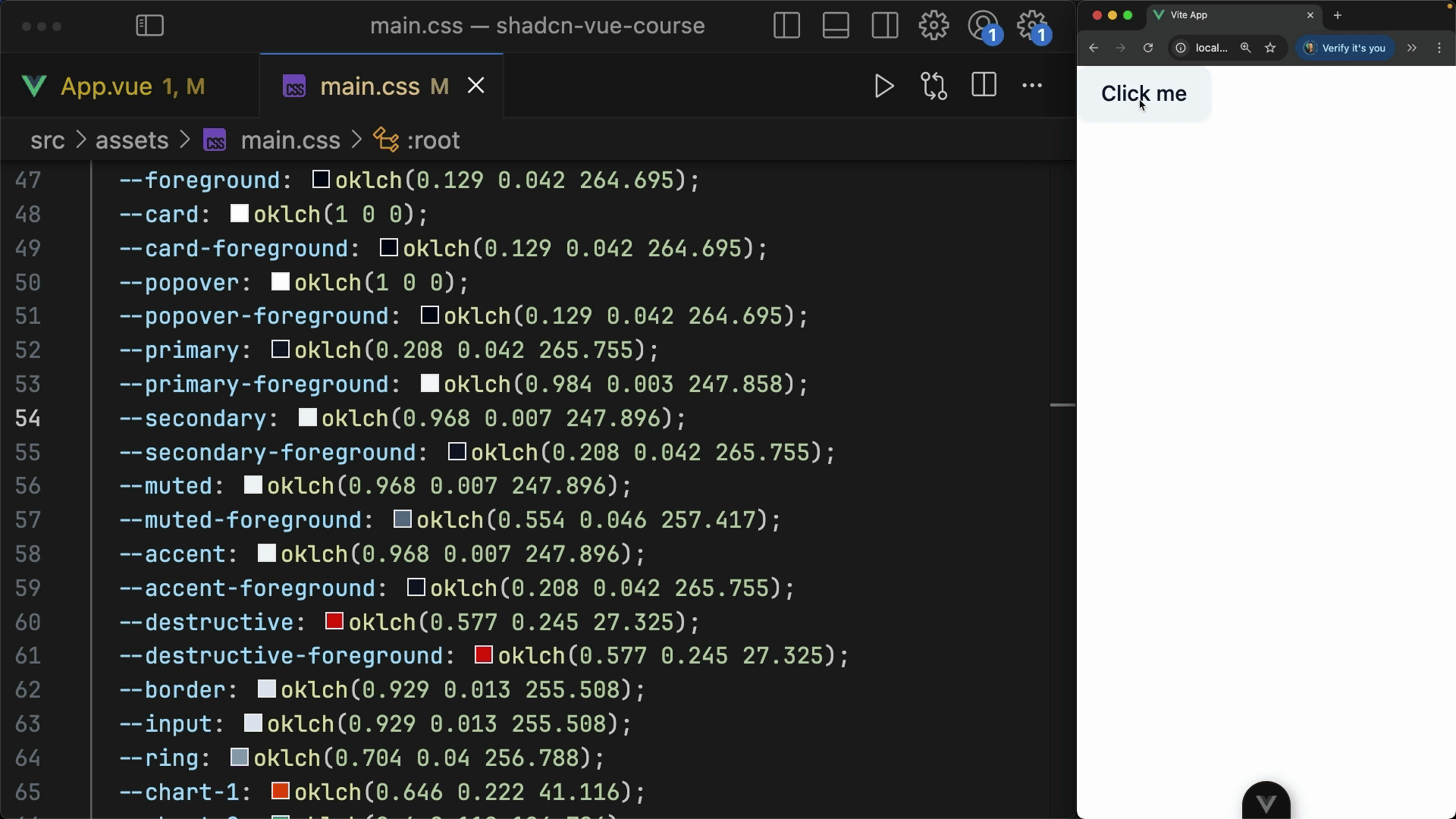Click the 'Verify it's you' profile button
Image resolution: width=1456 pixels, height=819 pixels.
[1345, 48]
